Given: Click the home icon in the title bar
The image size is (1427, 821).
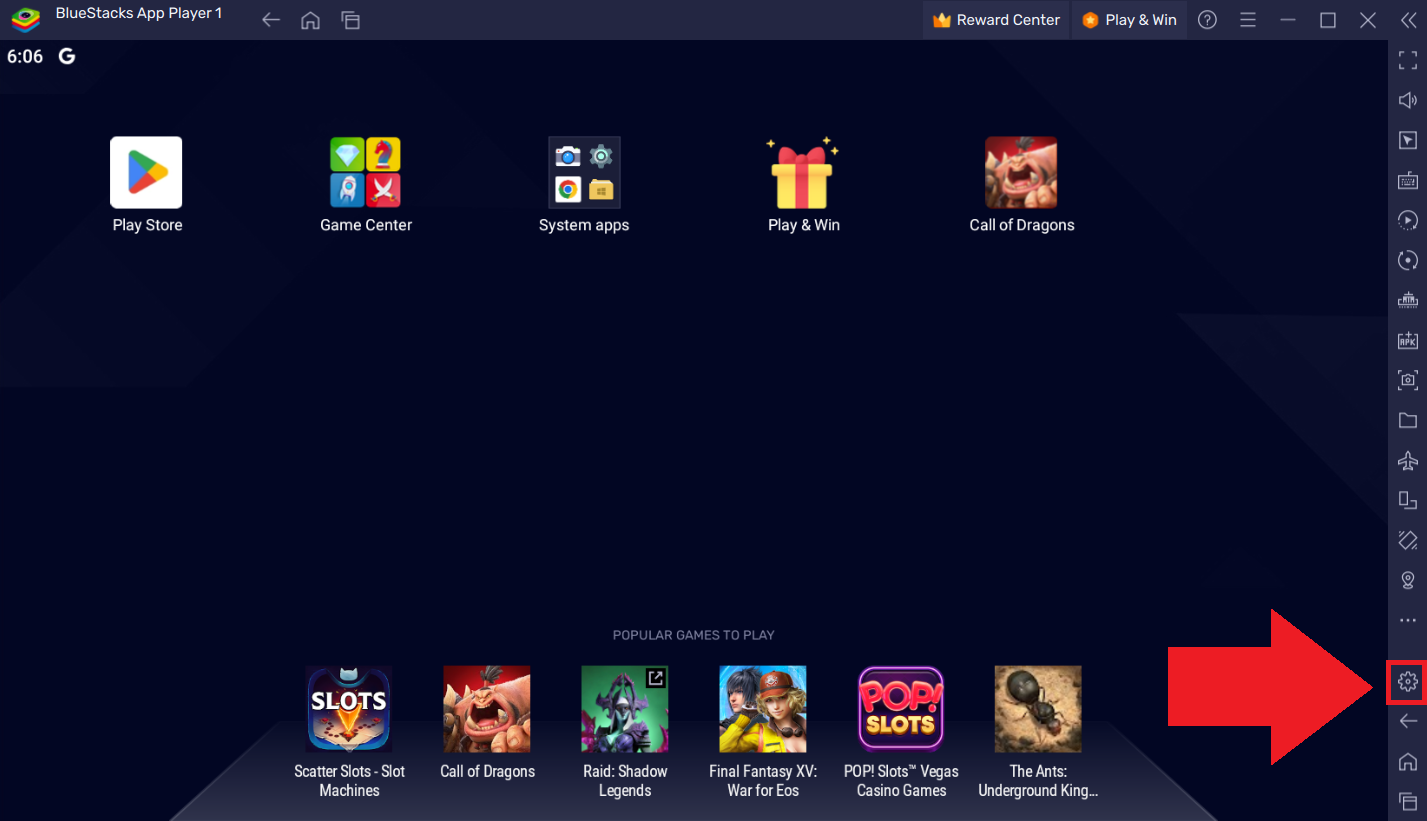Looking at the screenshot, I should tap(310, 20).
